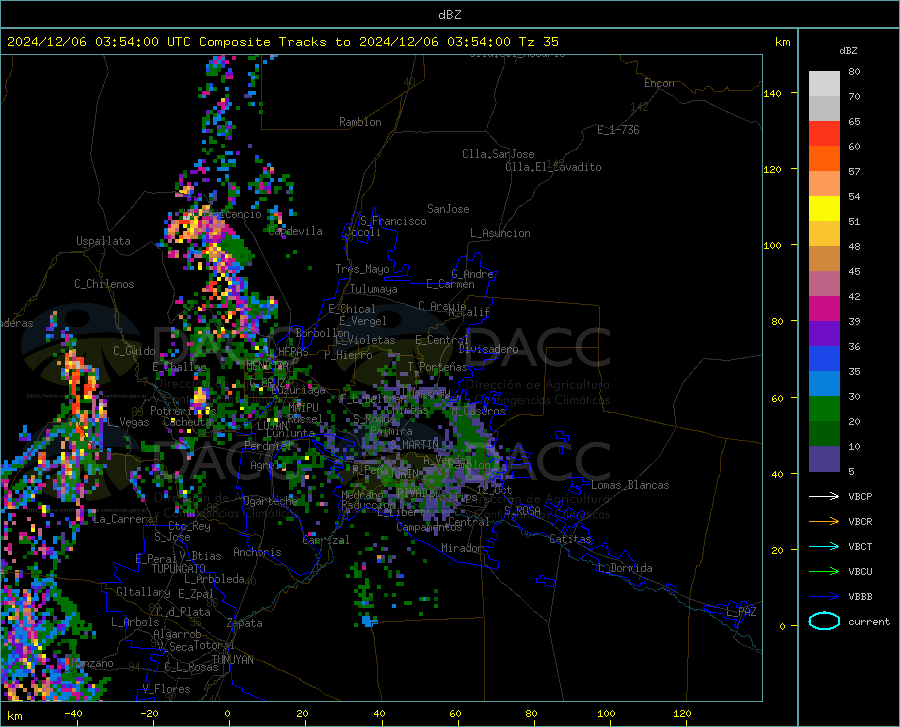
Task: Click the 'Manzano' map label
Action: point(94,663)
